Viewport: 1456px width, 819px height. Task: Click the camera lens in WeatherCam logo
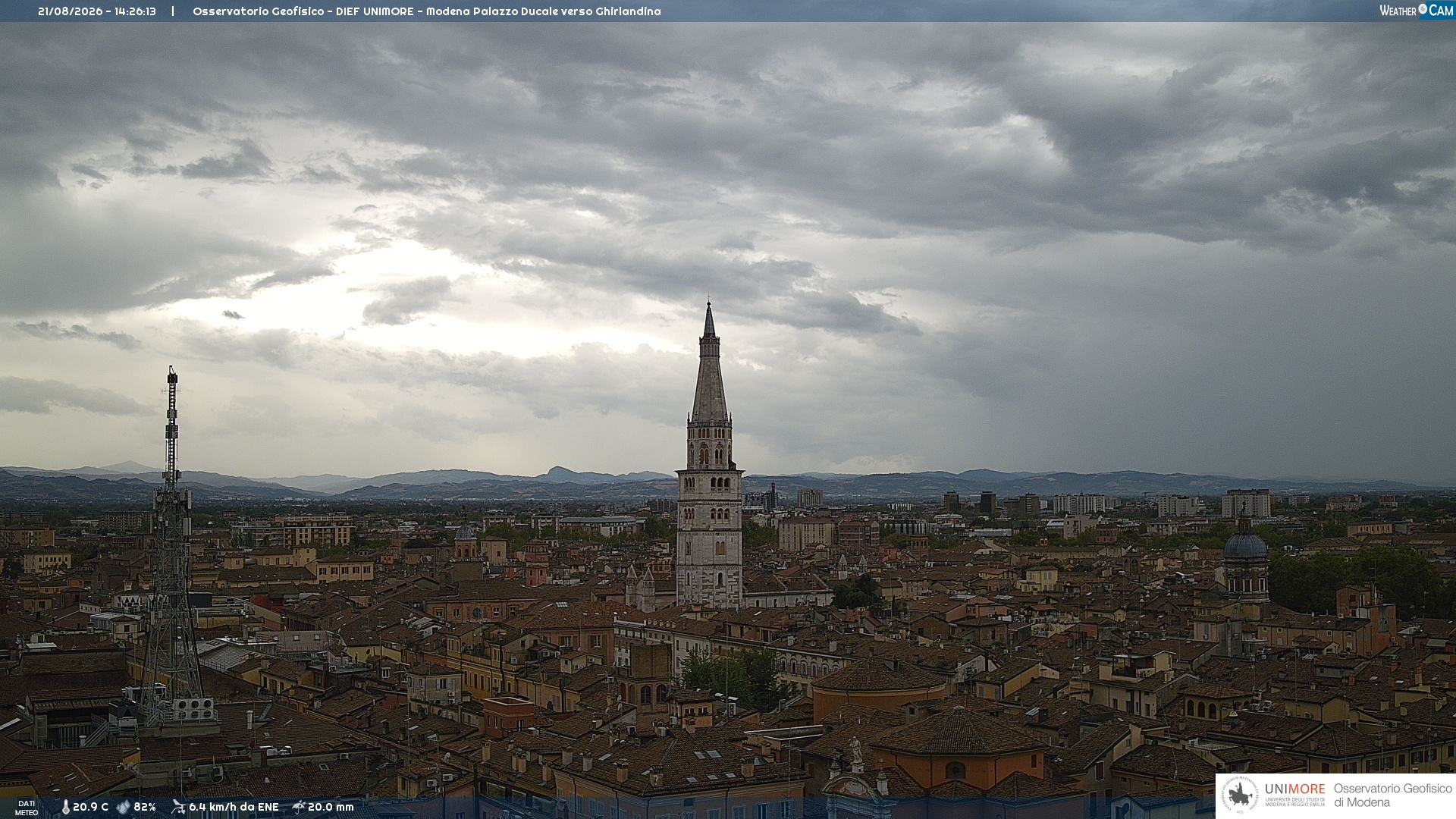point(1423,9)
